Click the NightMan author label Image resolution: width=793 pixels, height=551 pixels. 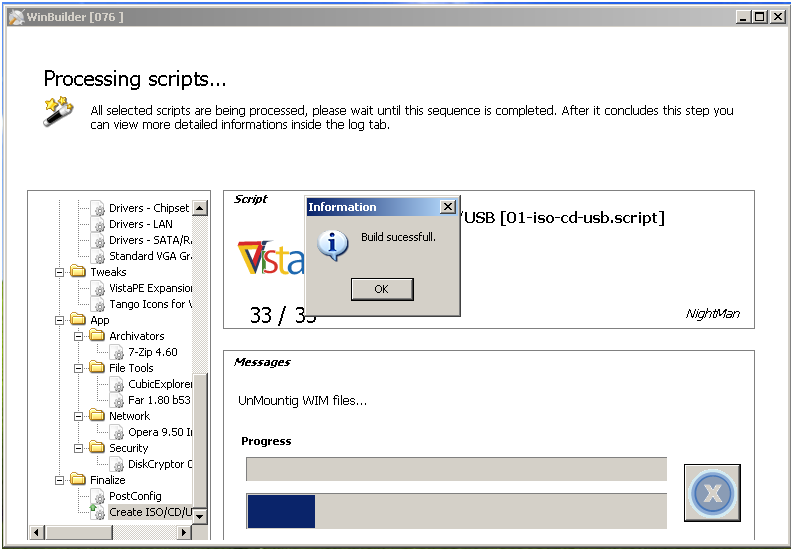click(x=712, y=314)
